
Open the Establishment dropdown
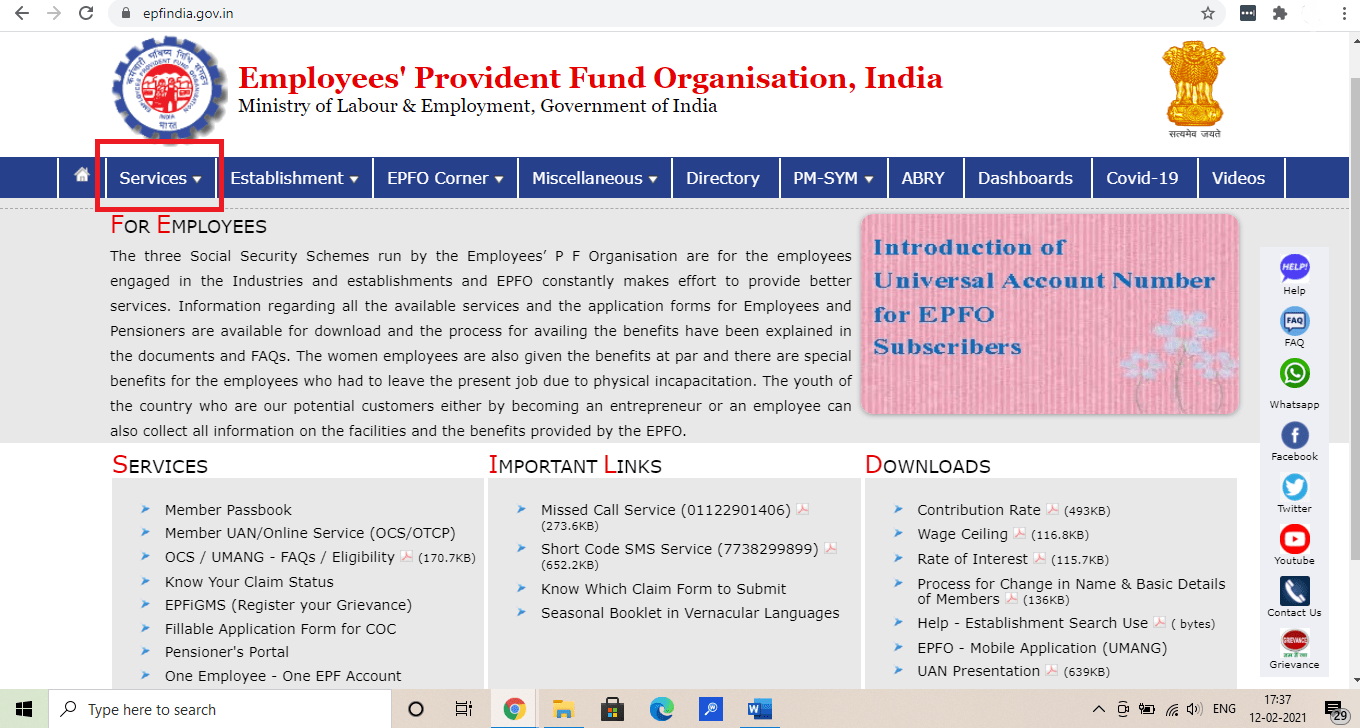point(294,177)
